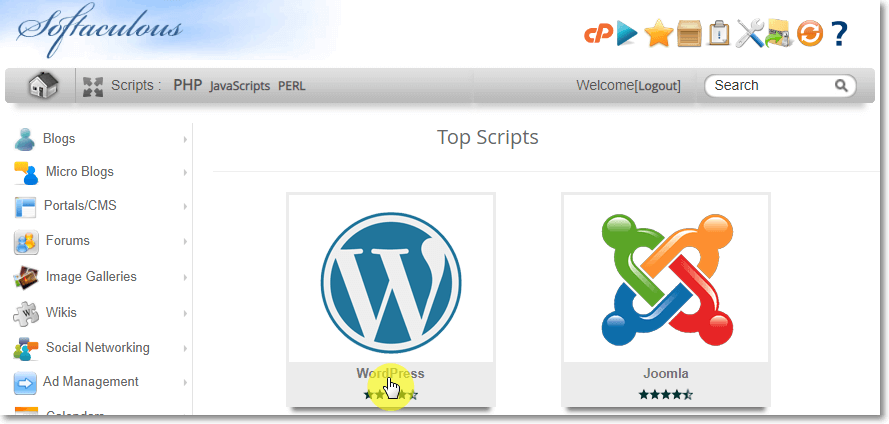Expand the Portals/CMS category arrow
The image size is (889, 424).
click(185, 207)
